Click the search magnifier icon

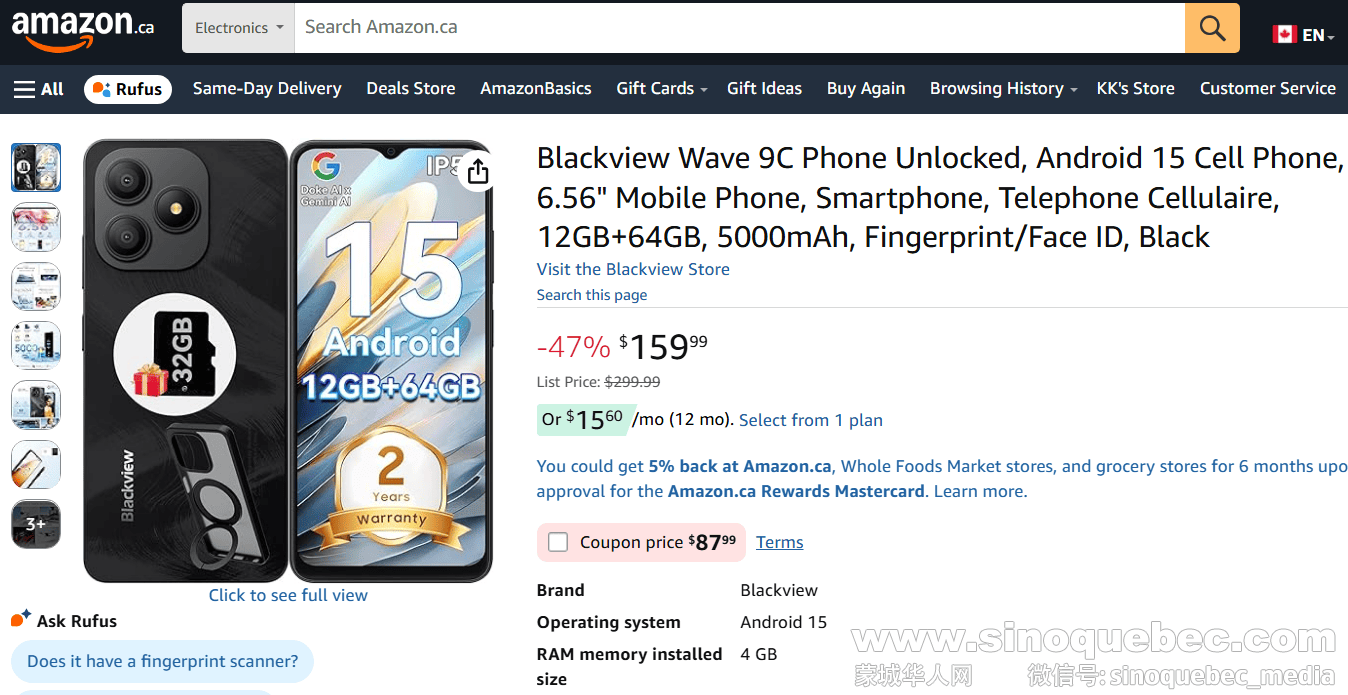click(1212, 28)
